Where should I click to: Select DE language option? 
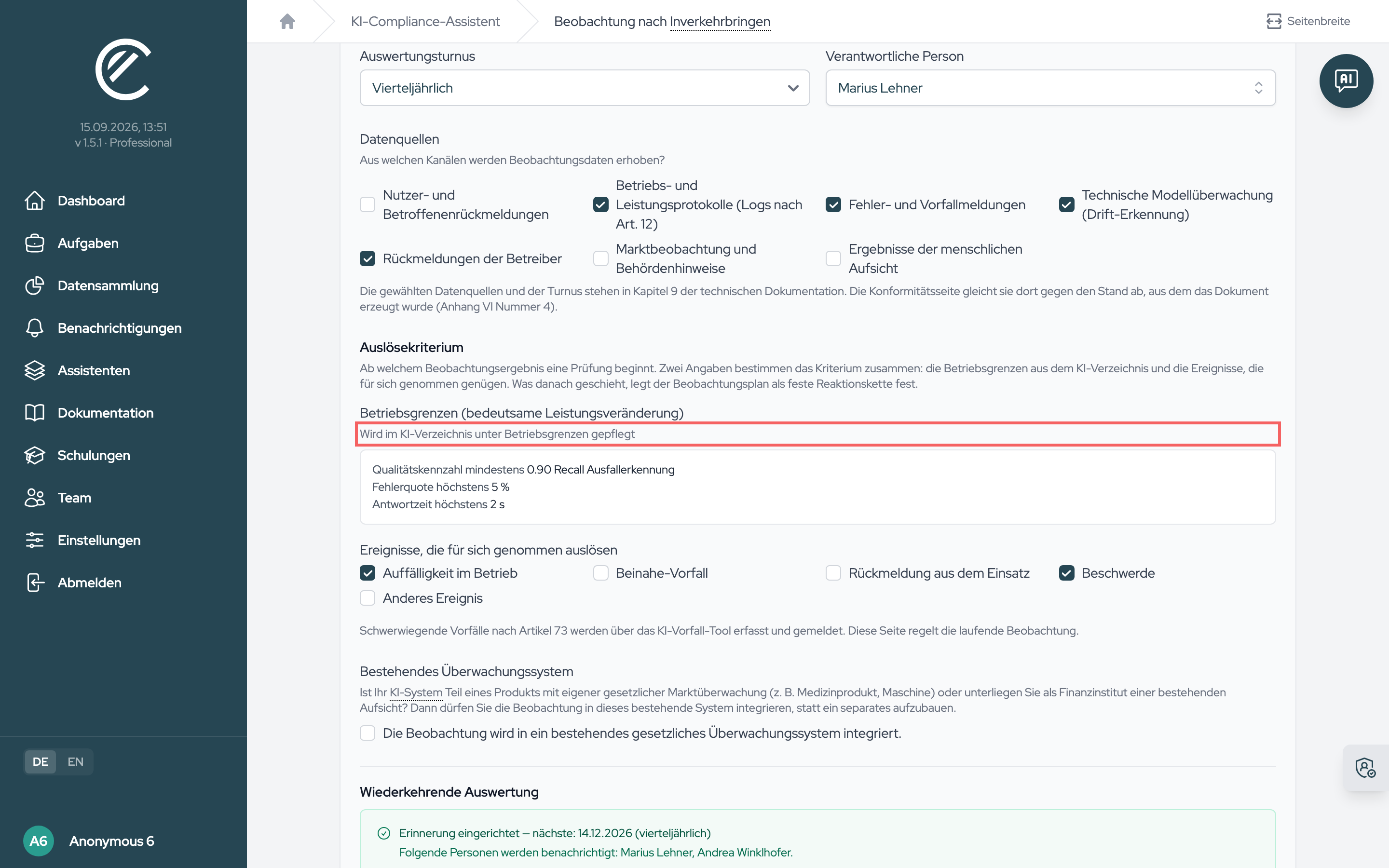tap(40, 762)
